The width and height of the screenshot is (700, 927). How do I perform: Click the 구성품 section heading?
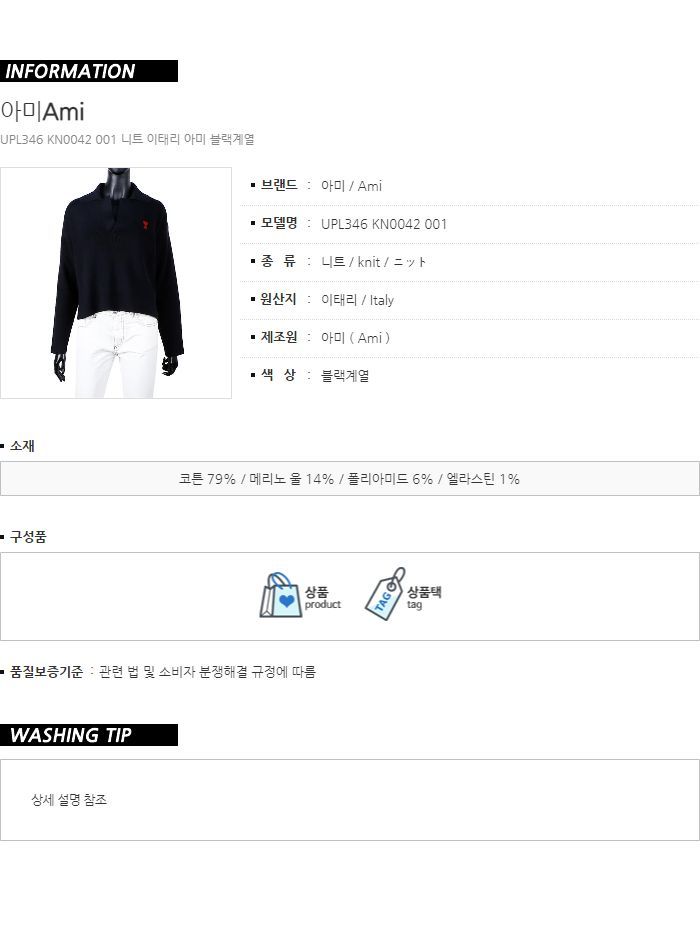28,537
